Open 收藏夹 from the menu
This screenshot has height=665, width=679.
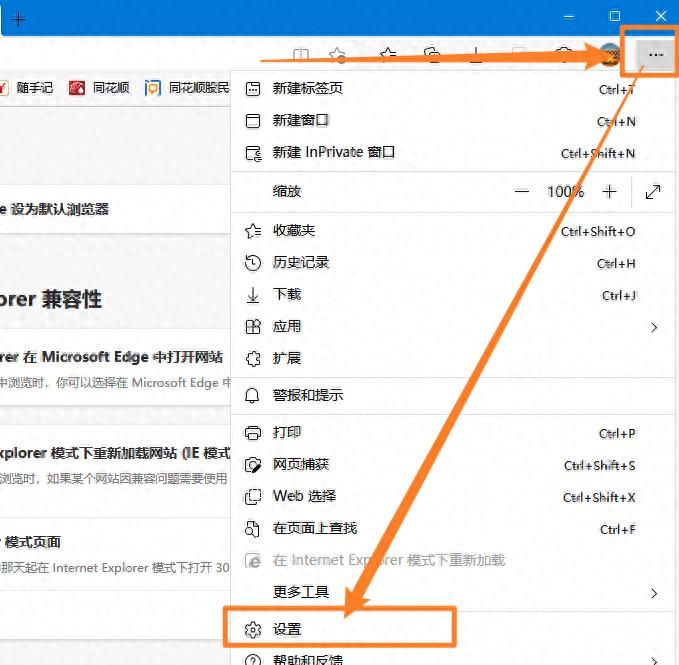pos(451,231)
